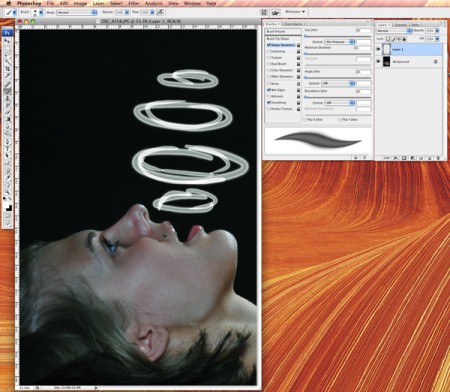Select the Type tool

coord(6,149)
